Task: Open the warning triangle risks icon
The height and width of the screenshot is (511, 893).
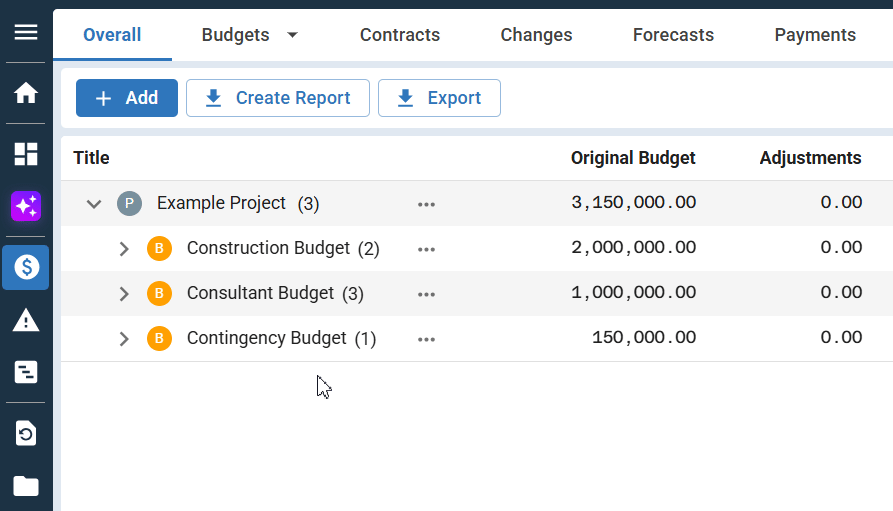Action: (26, 320)
